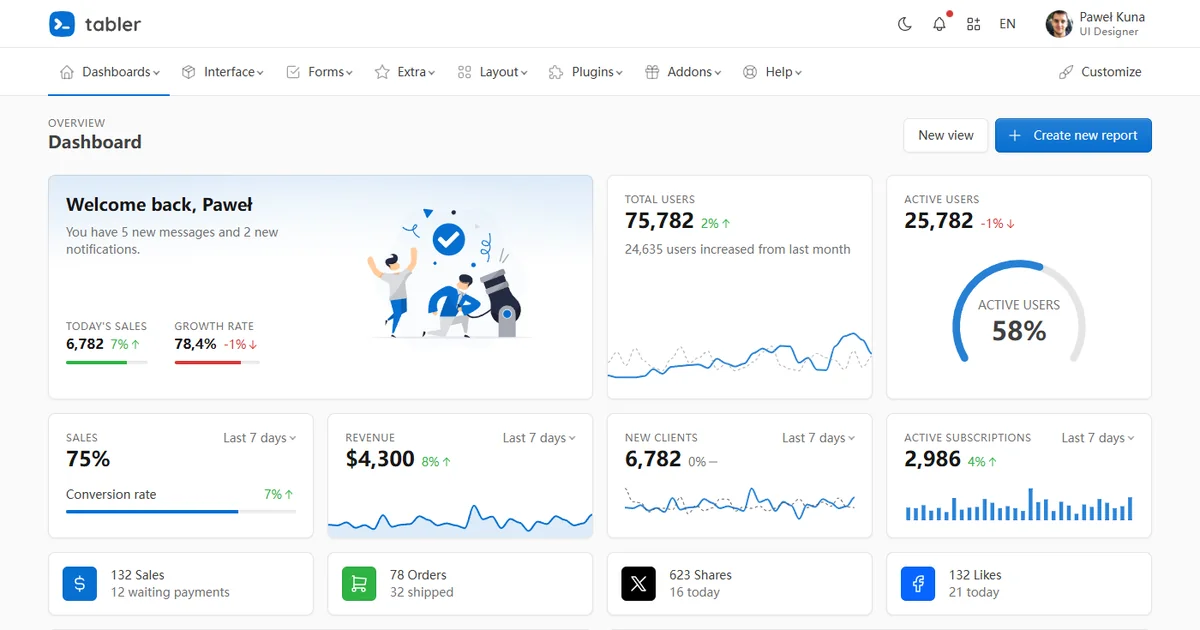The image size is (1200, 630).
Task: Open the Extra menu
Action: click(404, 72)
